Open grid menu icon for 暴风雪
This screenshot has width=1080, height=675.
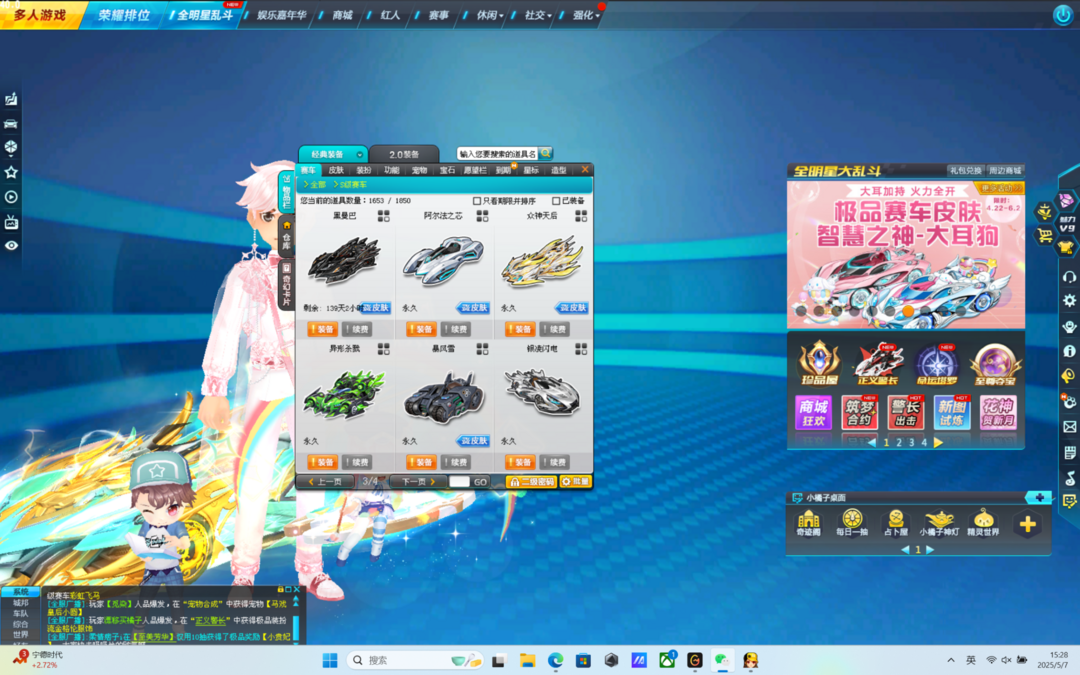pos(482,349)
